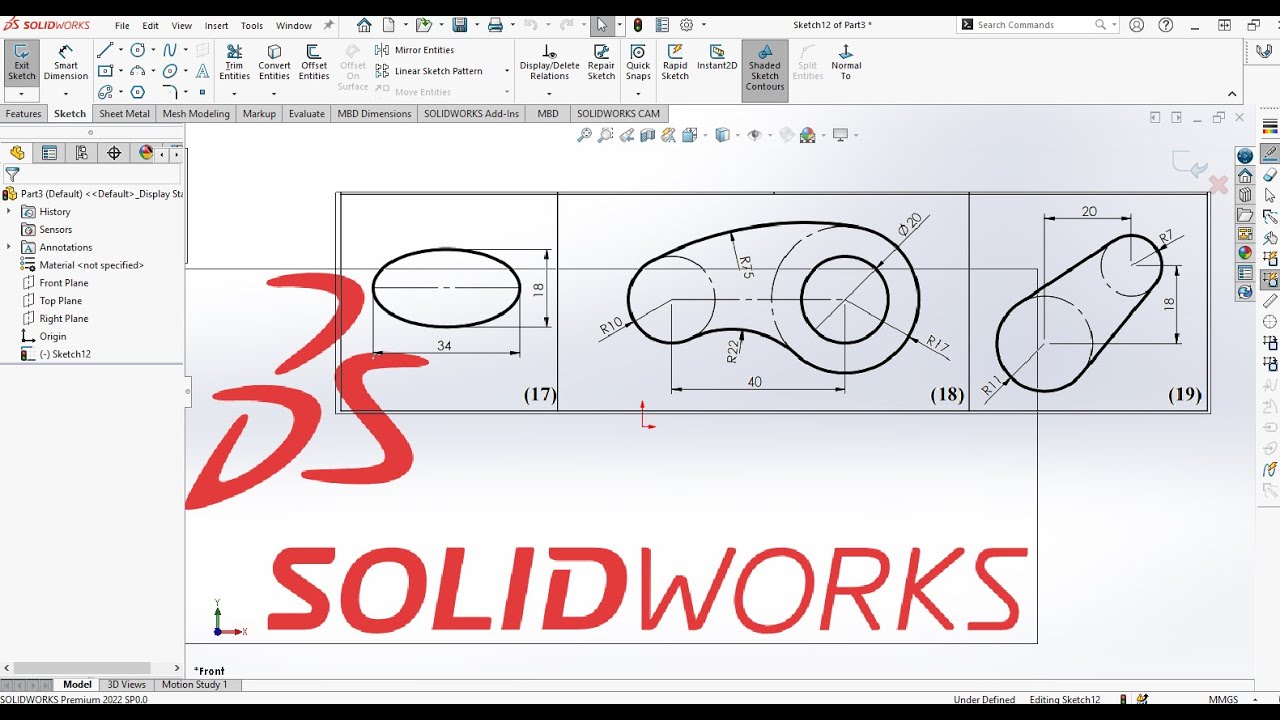Click the Linear Sketch Pattern command

pos(430,71)
